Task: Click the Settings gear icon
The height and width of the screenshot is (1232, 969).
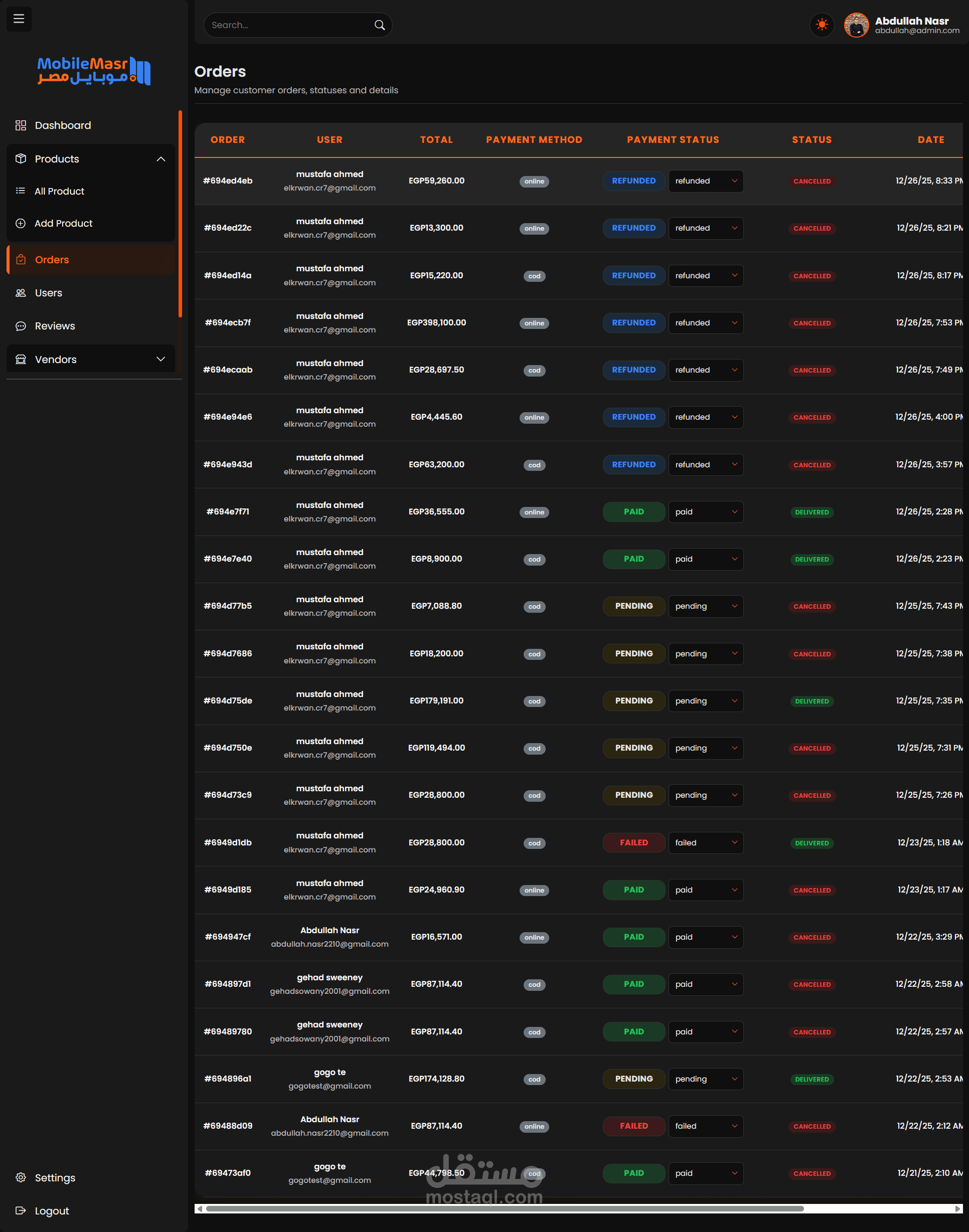Action: [21, 1177]
